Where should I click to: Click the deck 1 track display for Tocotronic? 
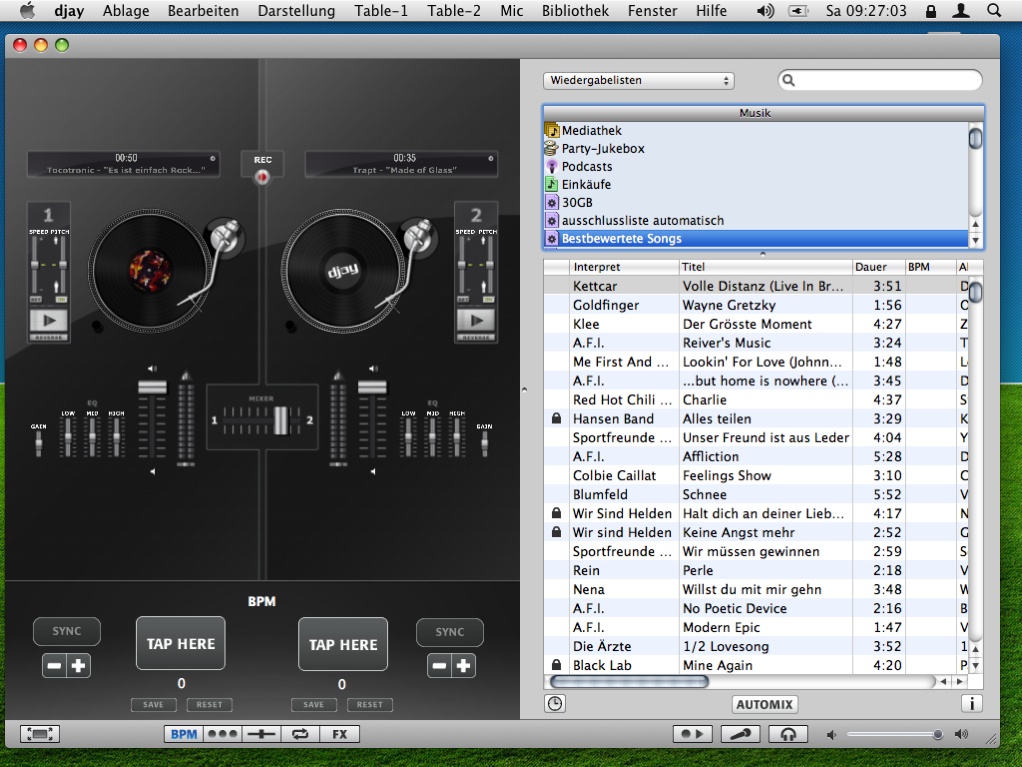tap(124, 164)
